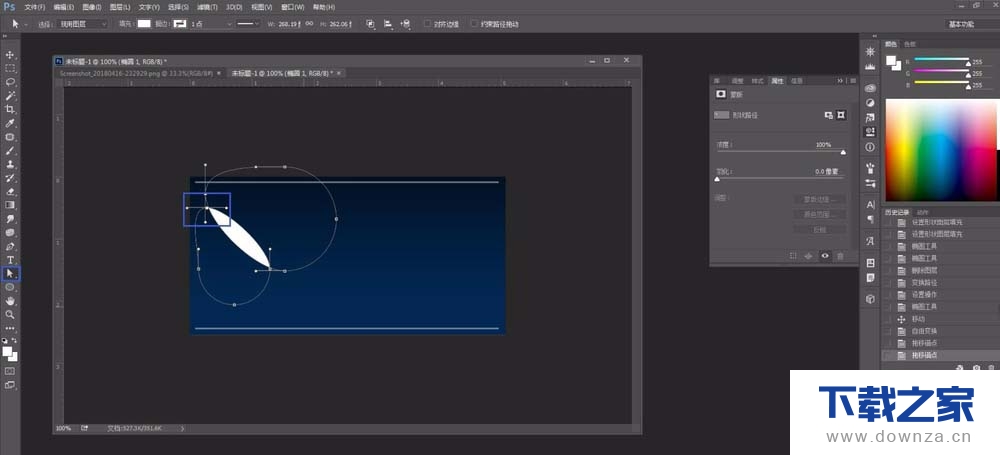Open the Character panel (A| icon)
1000x455 pixels.
[871, 205]
